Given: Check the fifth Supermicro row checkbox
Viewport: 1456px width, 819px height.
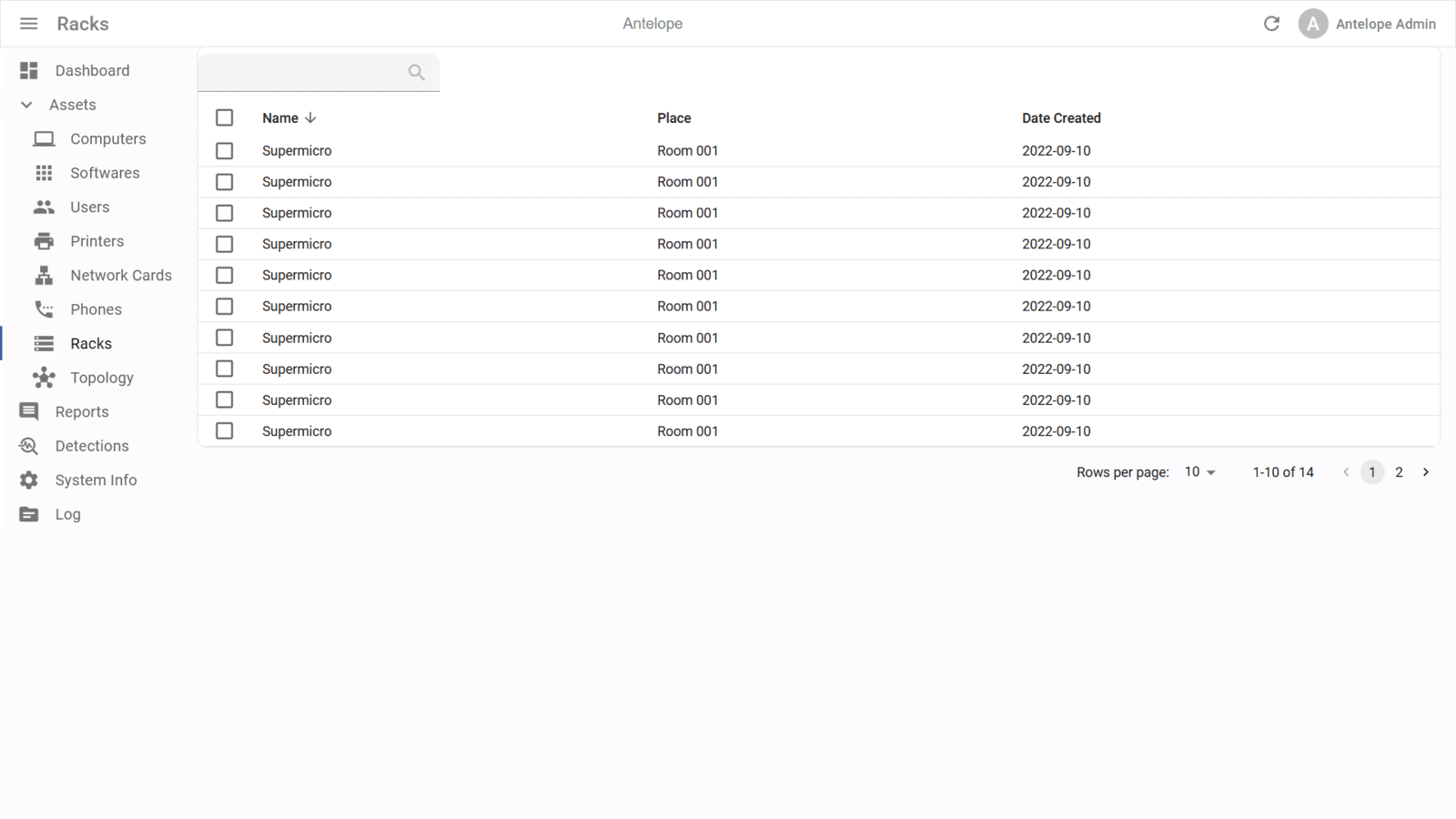Looking at the screenshot, I should click(225, 275).
